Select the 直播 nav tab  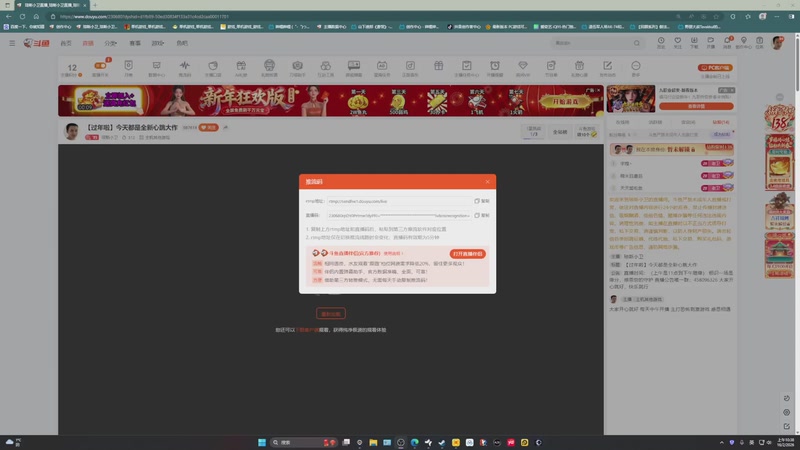pos(88,43)
